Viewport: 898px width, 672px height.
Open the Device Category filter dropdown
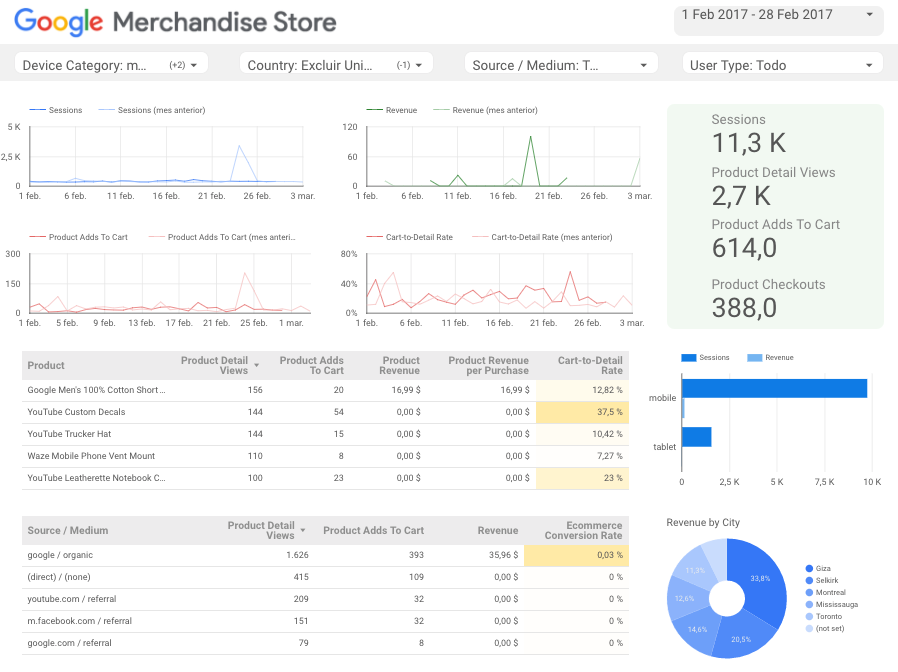click(x=111, y=65)
